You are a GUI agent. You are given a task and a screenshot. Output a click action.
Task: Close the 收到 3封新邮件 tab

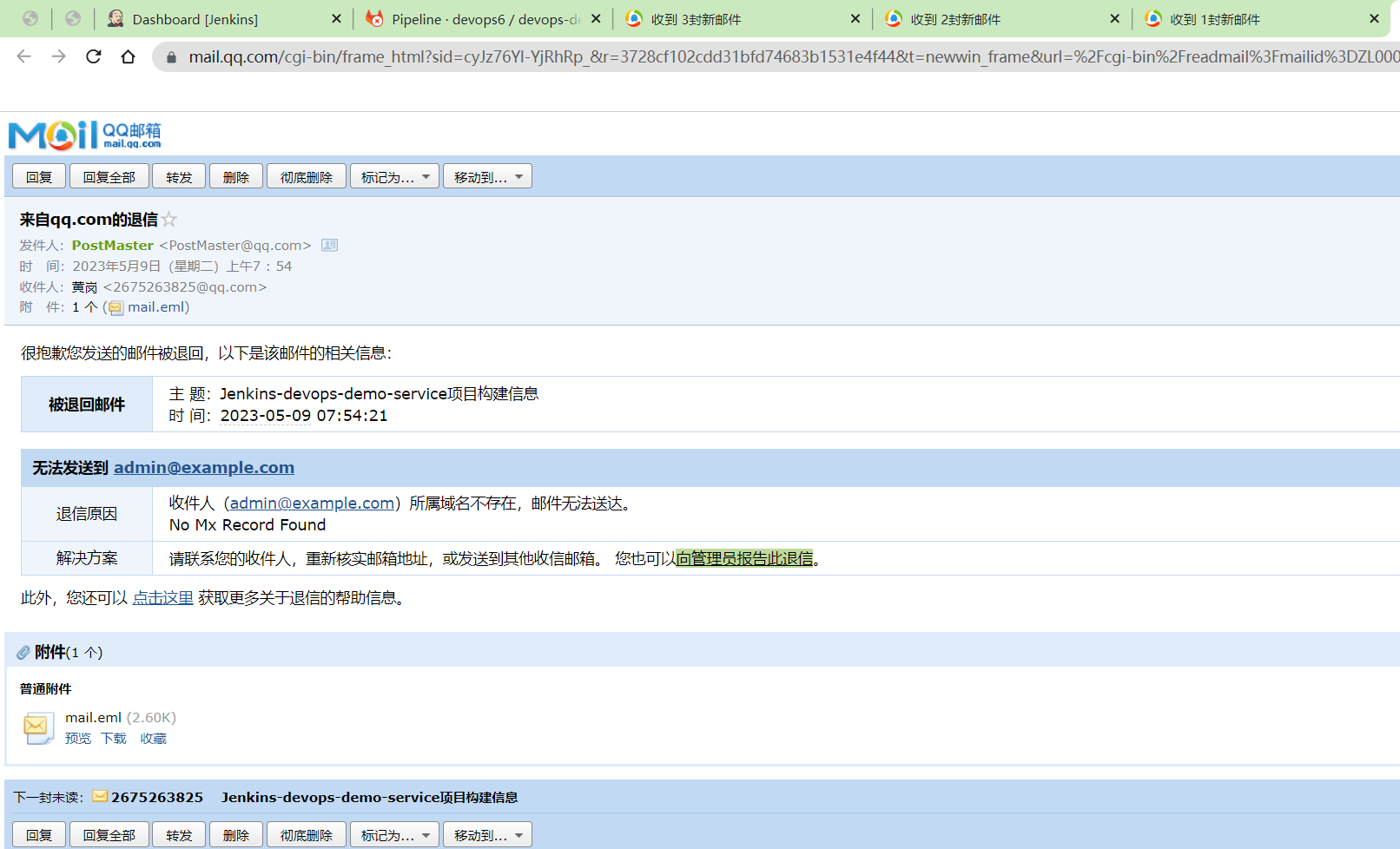[x=855, y=18]
